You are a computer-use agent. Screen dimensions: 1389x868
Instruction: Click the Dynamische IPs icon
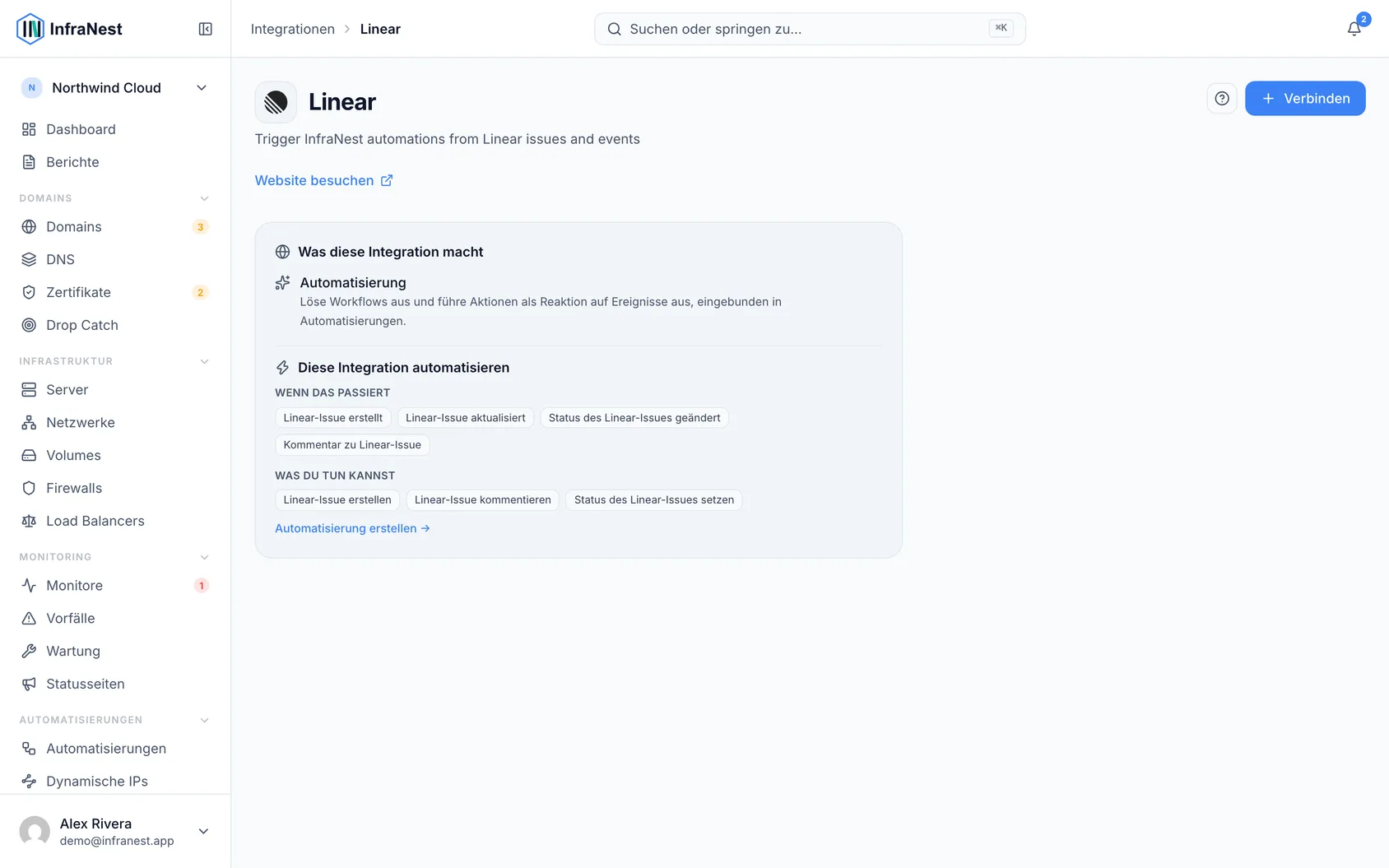coord(29,781)
